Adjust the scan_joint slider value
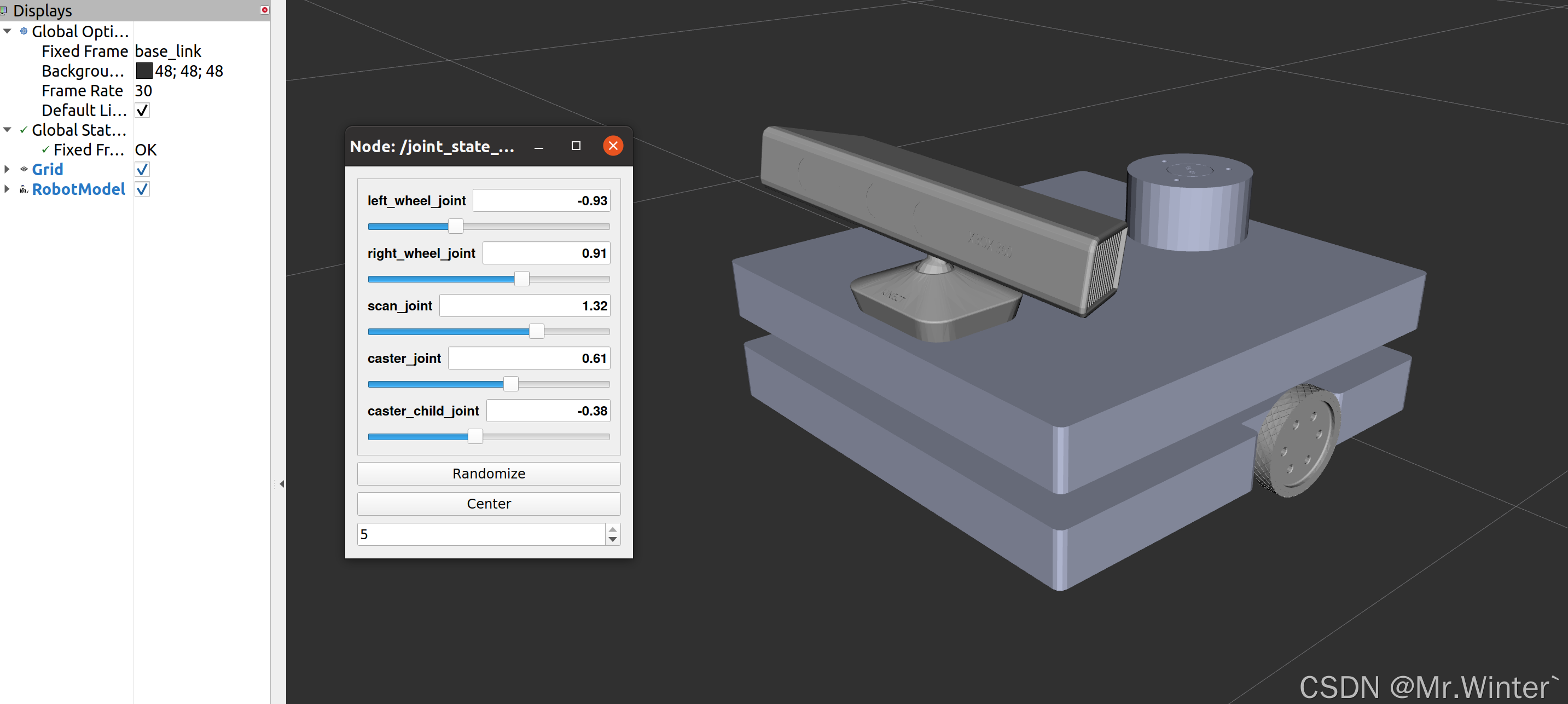This screenshot has height=704, width=1568. coord(534,330)
